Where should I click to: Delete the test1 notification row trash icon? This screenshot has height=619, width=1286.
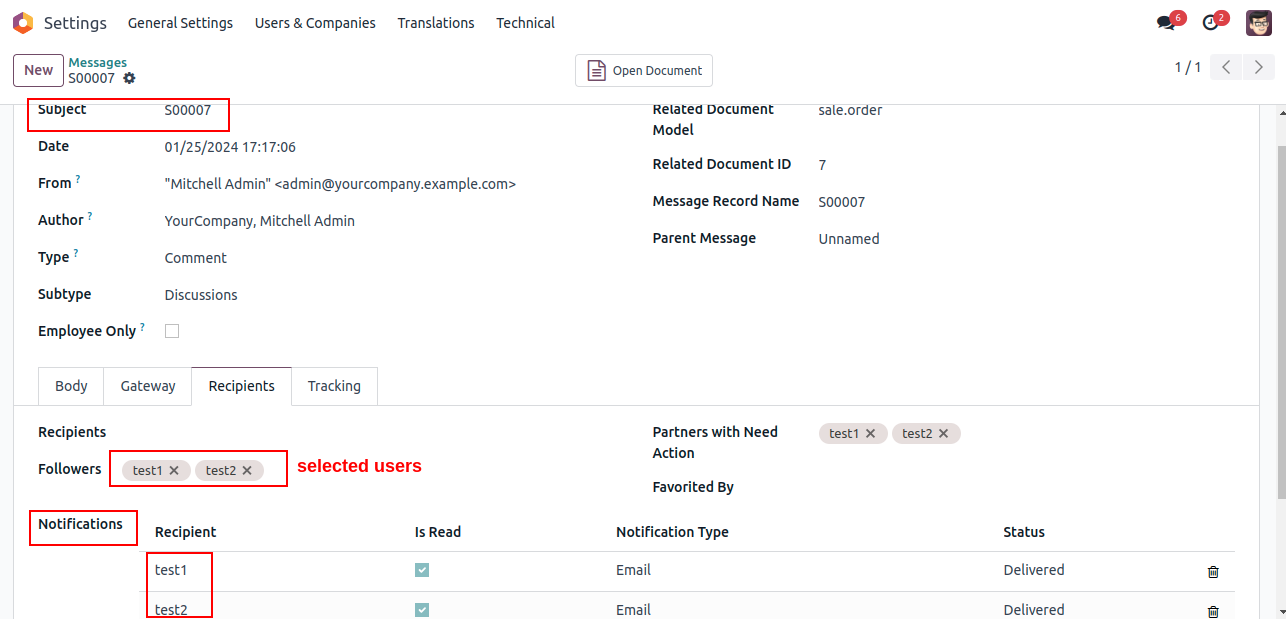(x=1213, y=572)
